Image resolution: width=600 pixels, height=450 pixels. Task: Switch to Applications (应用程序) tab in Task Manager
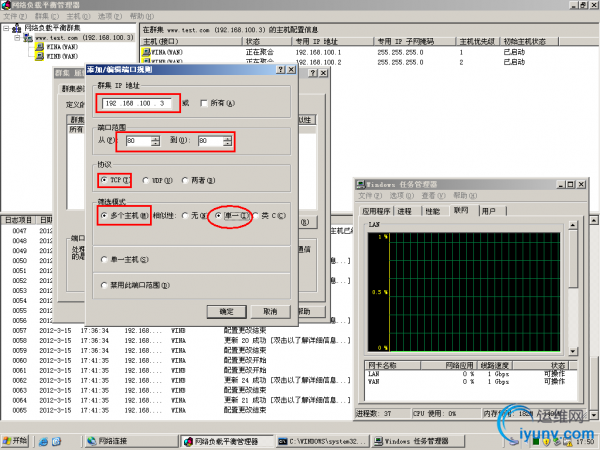(376, 211)
